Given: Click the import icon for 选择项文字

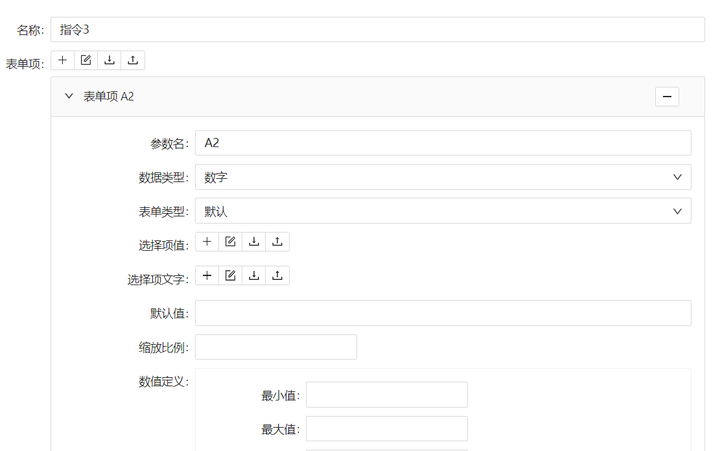Looking at the screenshot, I should pos(254,276).
